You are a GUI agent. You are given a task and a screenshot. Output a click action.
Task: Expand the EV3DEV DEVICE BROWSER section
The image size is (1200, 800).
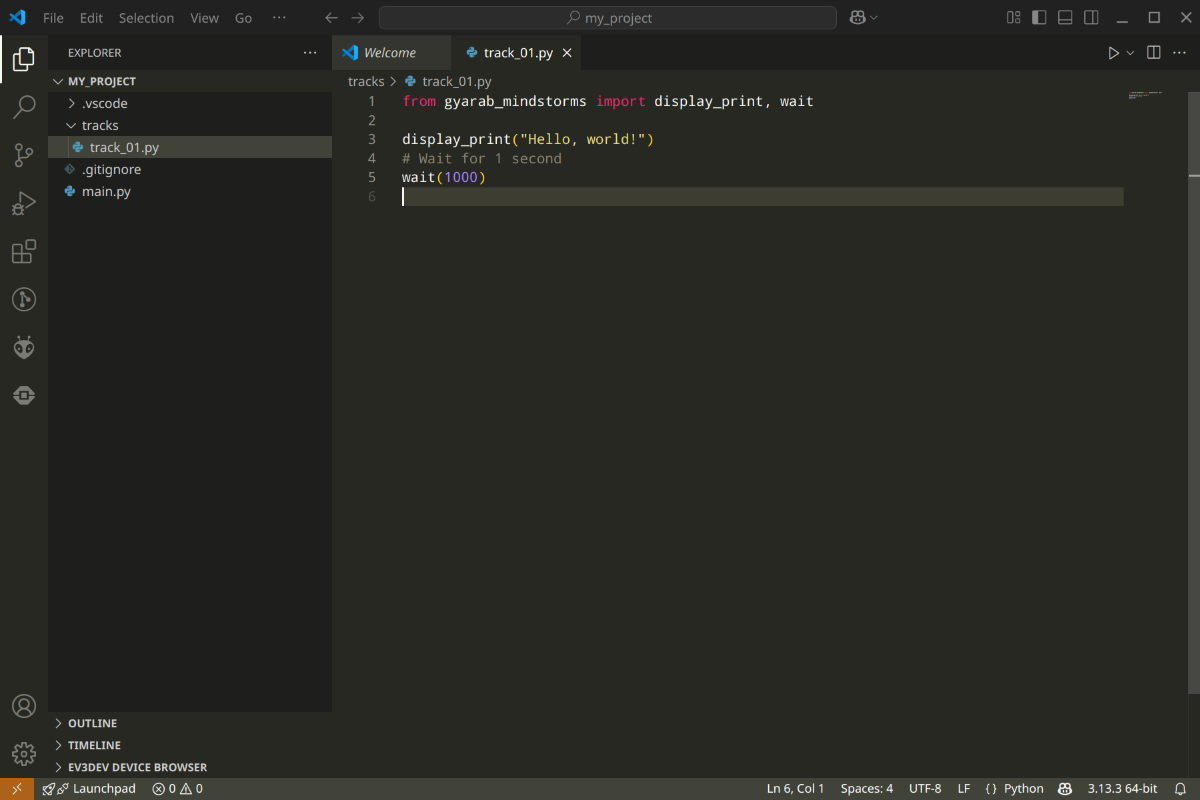click(137, 767)
